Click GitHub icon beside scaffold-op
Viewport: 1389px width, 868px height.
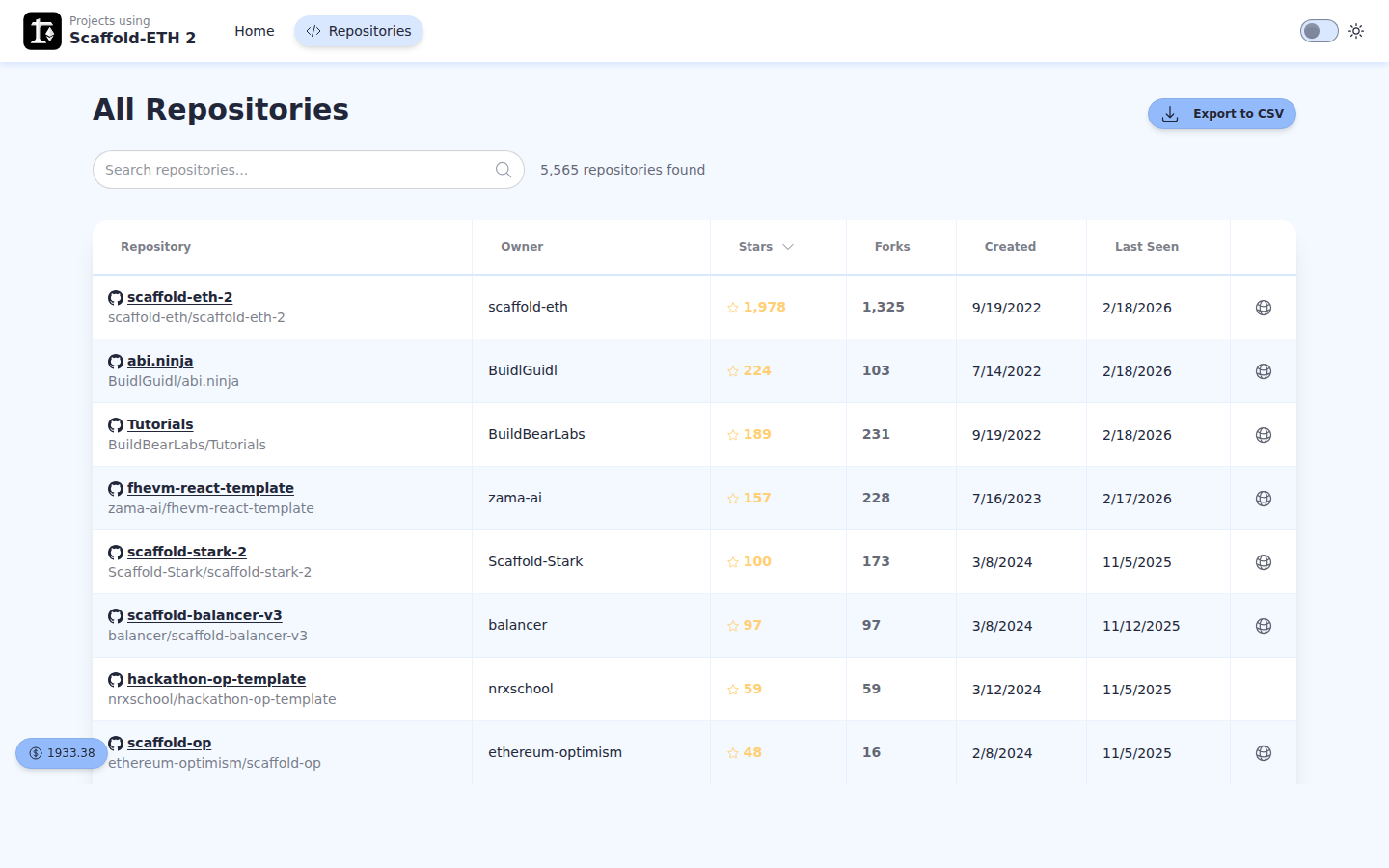pyautogui.click(x=116, y=744)
